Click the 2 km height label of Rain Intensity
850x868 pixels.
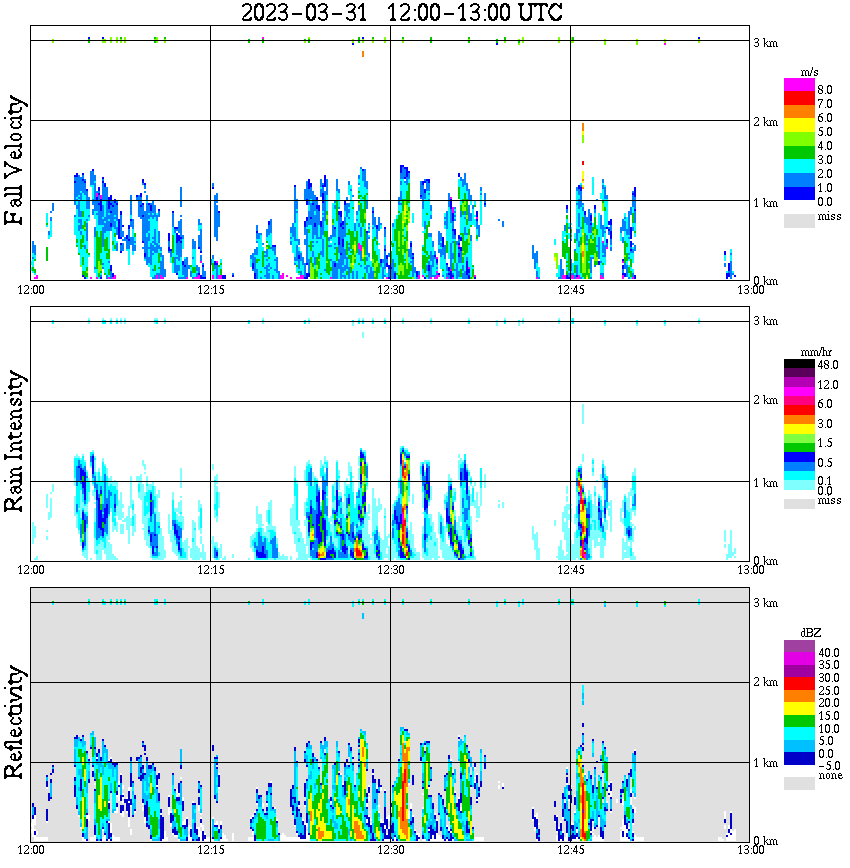tap(766, 401)
